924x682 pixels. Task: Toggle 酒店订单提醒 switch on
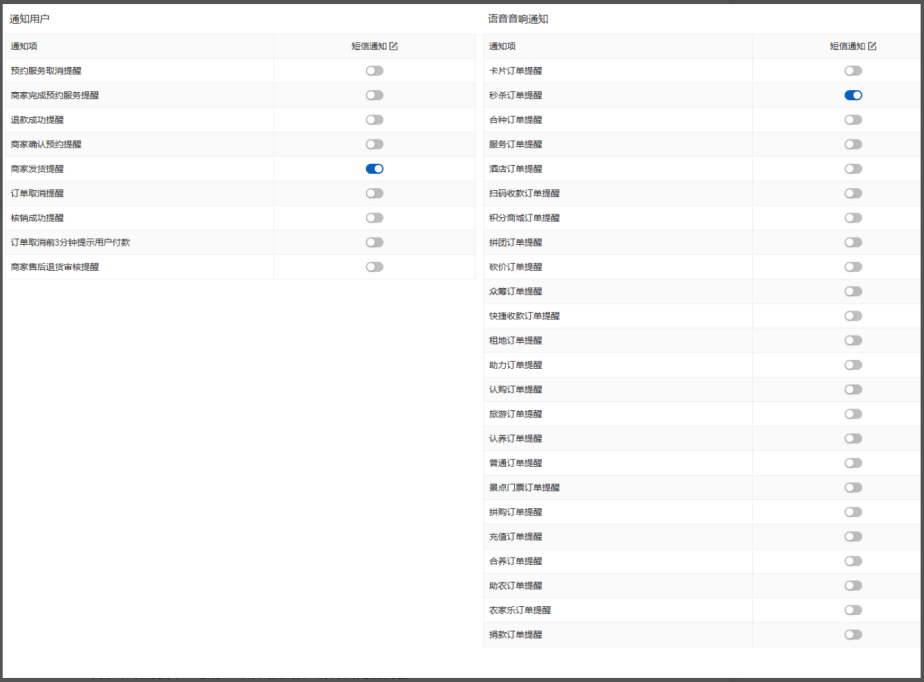click(853, 169)
